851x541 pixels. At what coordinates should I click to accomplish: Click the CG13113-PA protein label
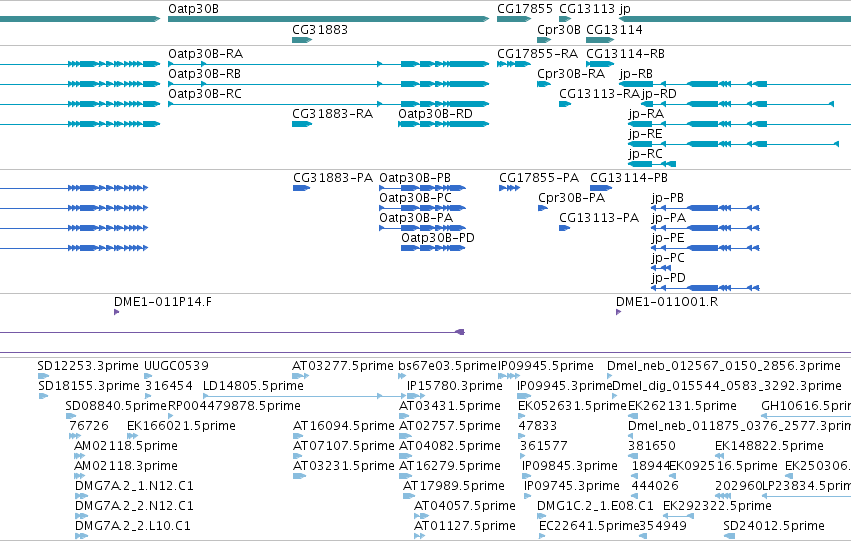pos(599,218)
